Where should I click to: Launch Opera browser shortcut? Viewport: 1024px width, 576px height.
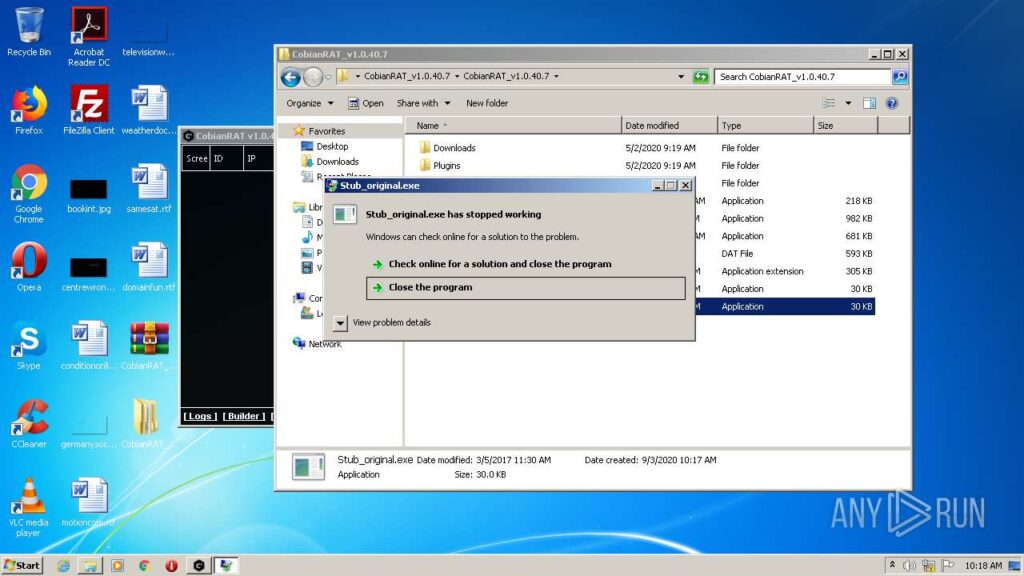point(29,266)
